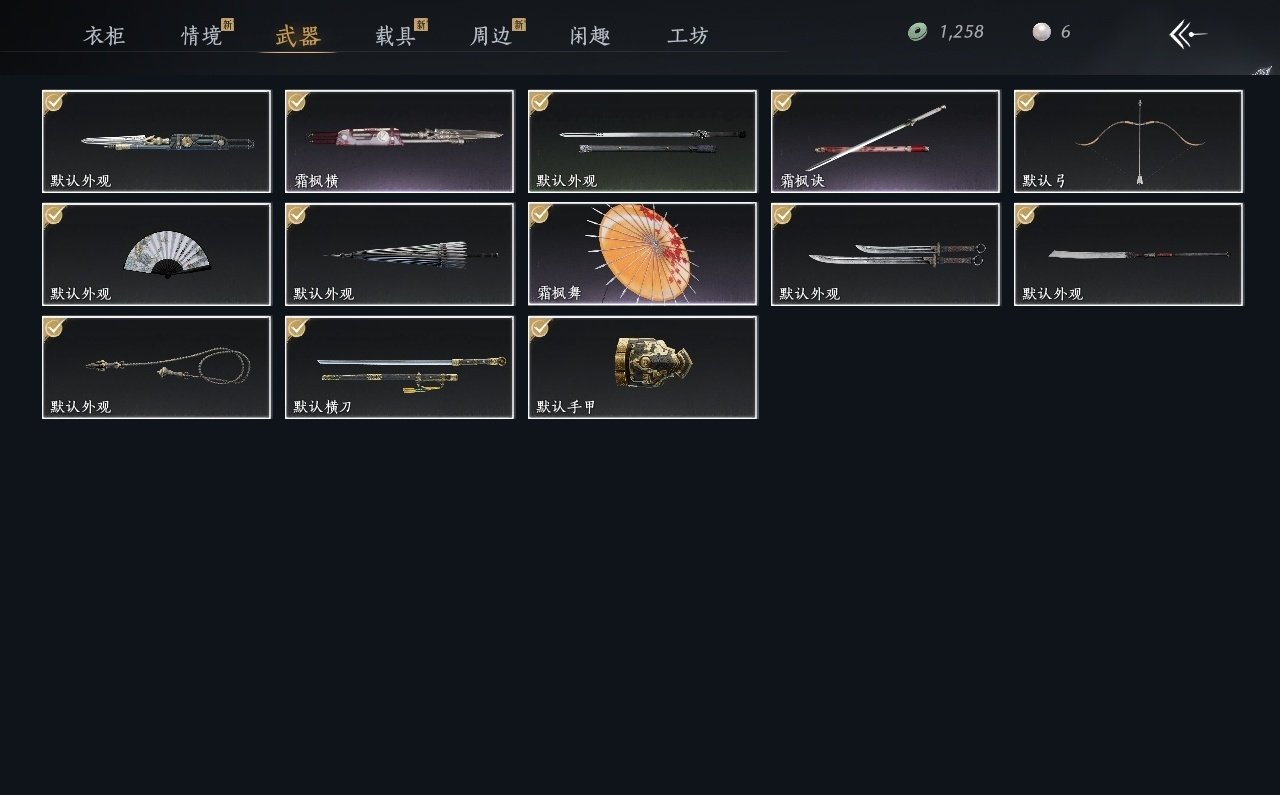Select the white folding fan skin
The width and height of the screenshot is (1280, 795).
[x=156, y=254]
